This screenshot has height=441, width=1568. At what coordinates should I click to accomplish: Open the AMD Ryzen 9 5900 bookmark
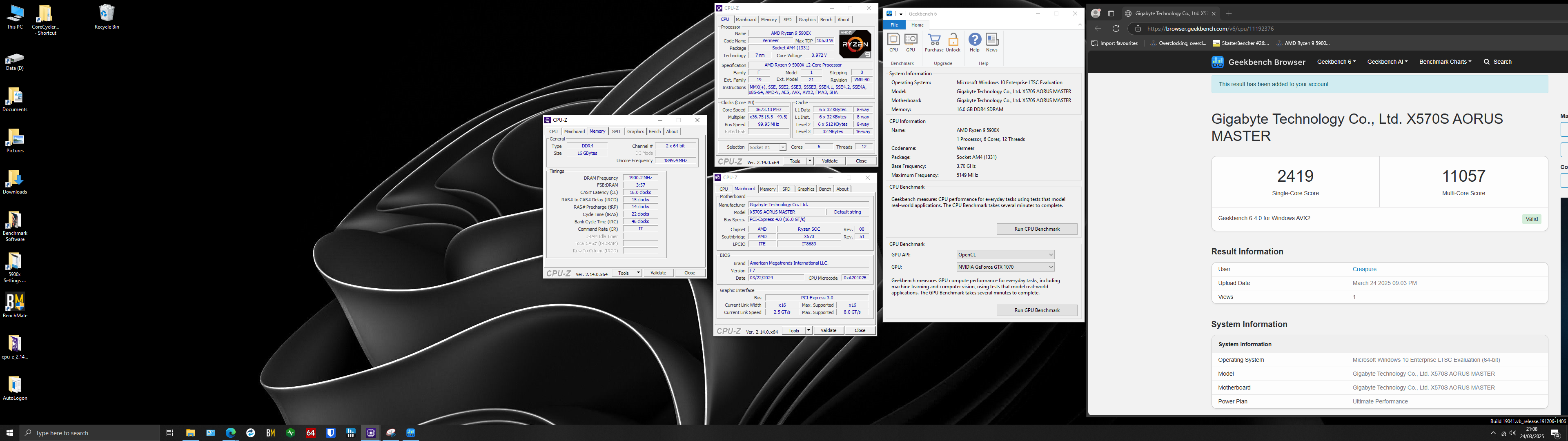[x=1303, y=43]
